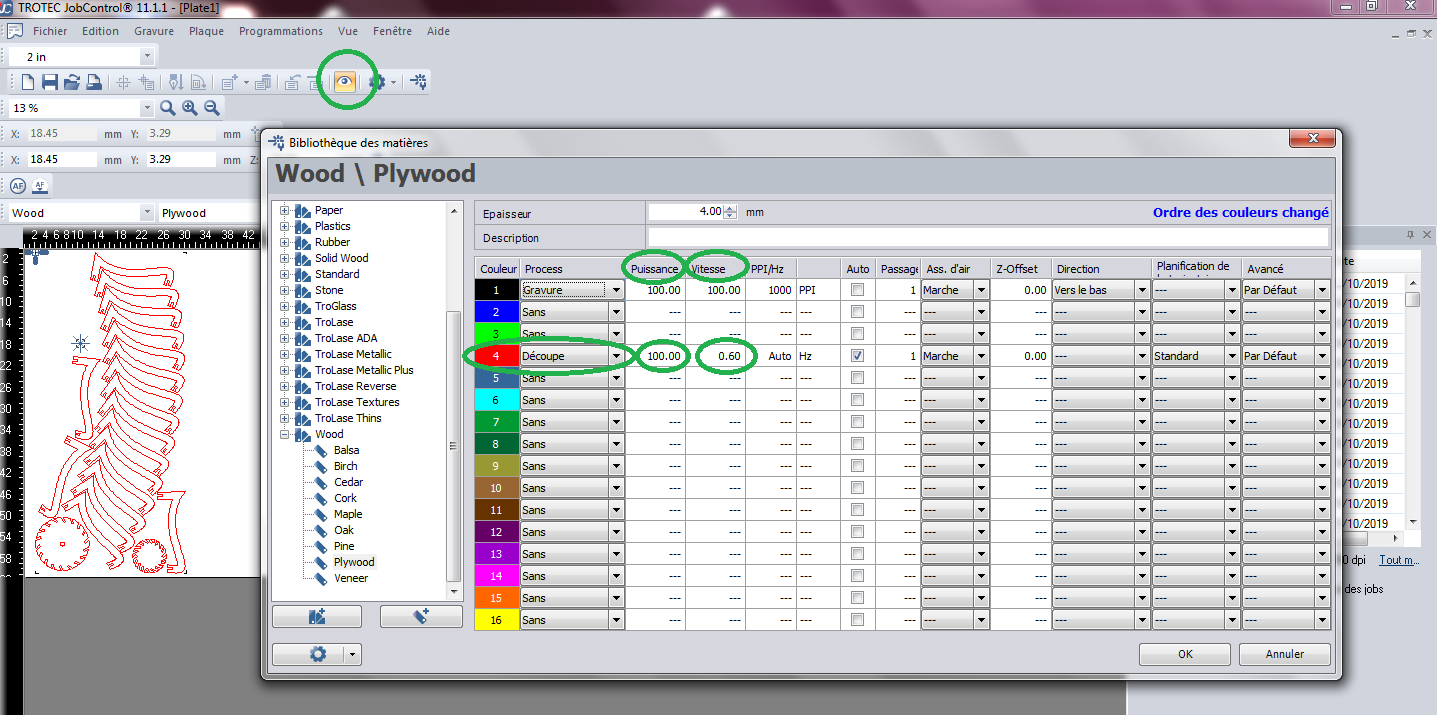Uncheck Auto checkbox for color 4 row
The image size is (1437, 715).
(x=857, y=356)
